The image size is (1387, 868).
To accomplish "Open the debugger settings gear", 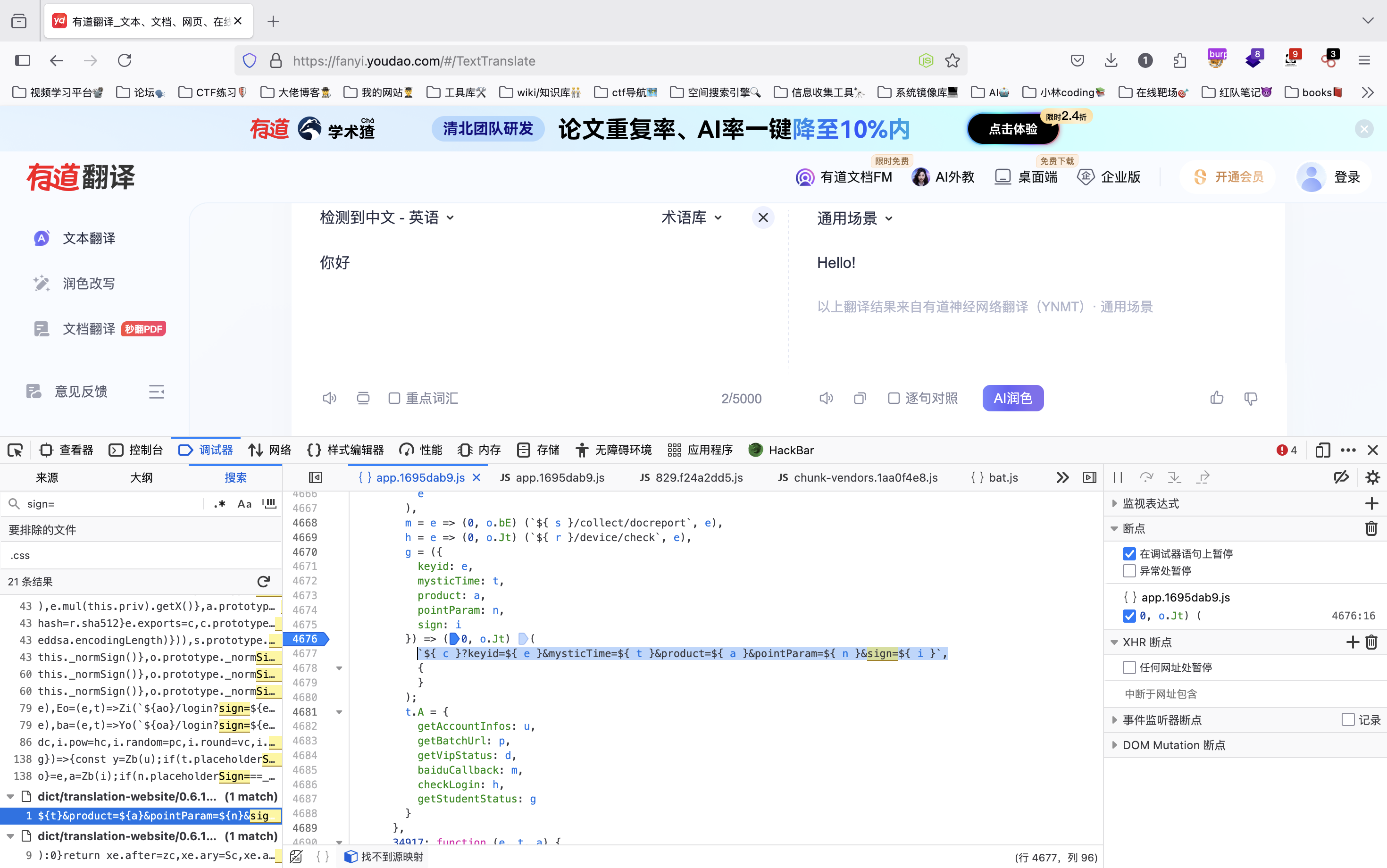I will 1373,477.
